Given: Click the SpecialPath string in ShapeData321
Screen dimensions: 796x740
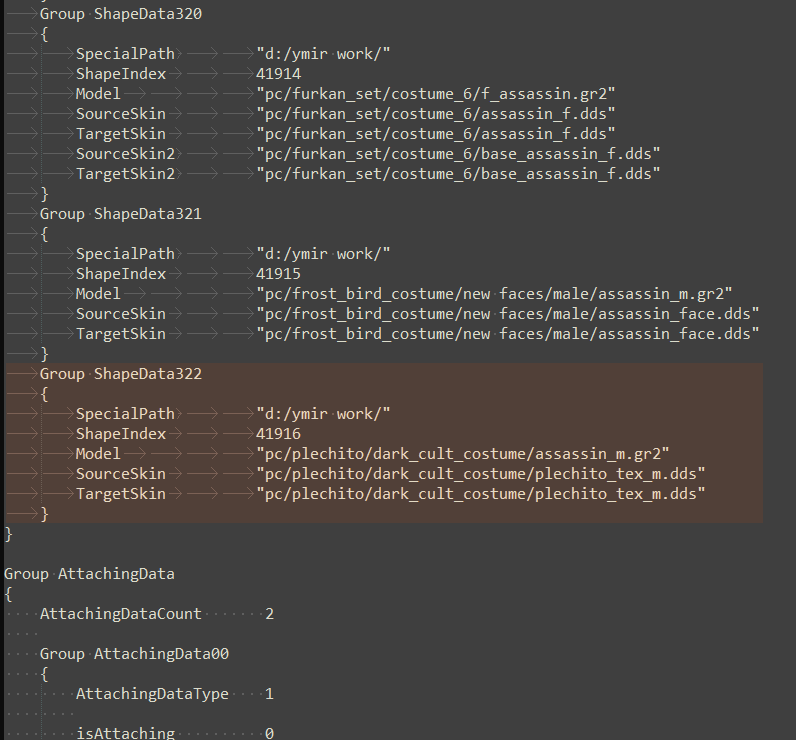Looking at the screenshot, I should point(323,254).
